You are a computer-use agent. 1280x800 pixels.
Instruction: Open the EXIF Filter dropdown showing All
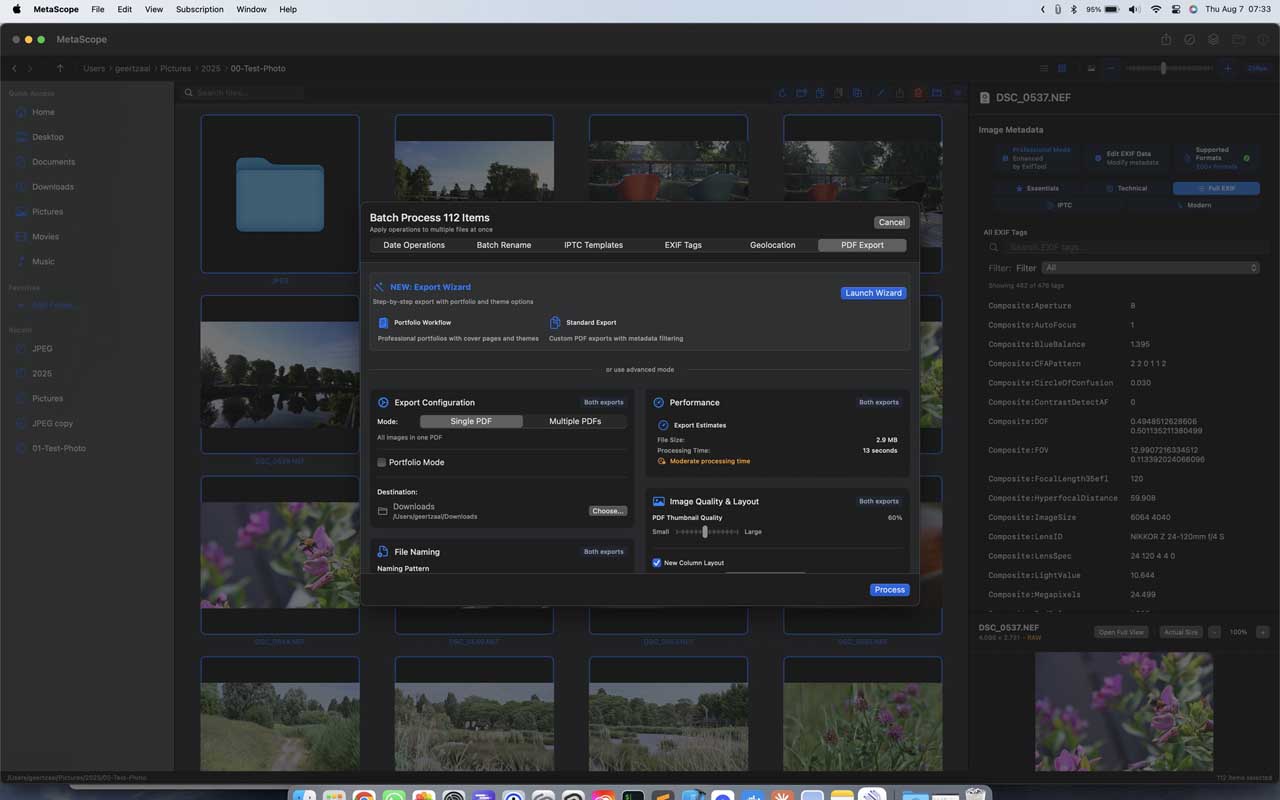coord(1150,268)
